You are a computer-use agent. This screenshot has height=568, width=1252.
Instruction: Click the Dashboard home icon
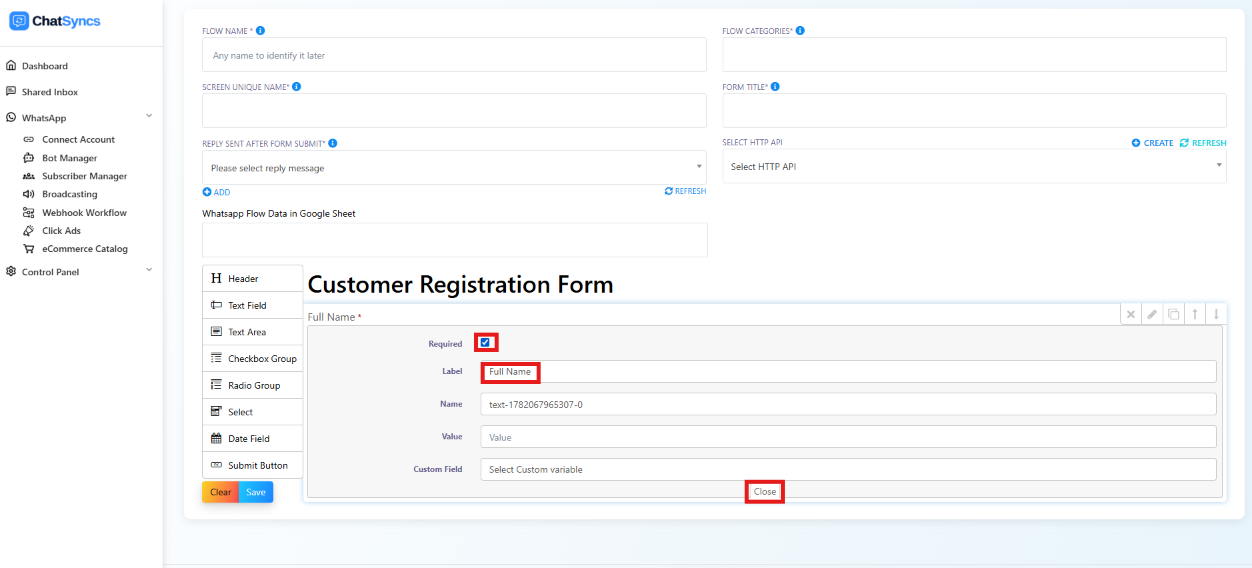pyautogui.click(x=11, y=66)
